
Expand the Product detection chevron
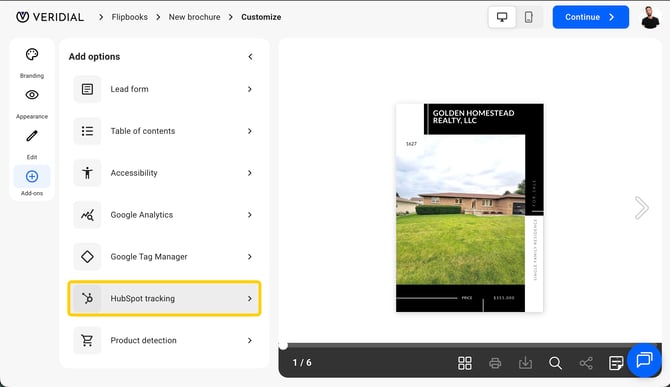[x=250, y=340]
